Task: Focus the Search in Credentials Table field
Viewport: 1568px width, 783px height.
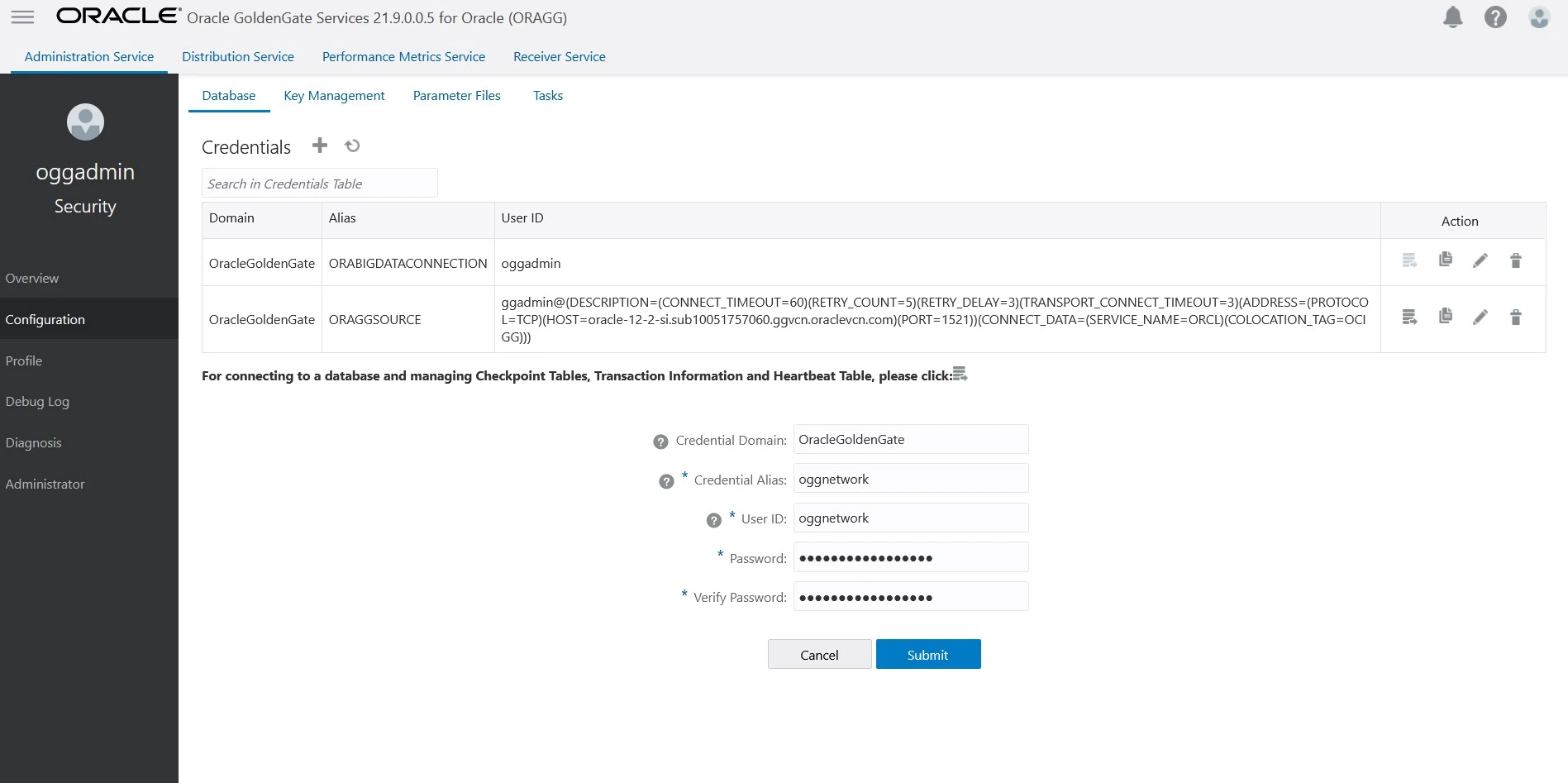Action: [320, 184]
